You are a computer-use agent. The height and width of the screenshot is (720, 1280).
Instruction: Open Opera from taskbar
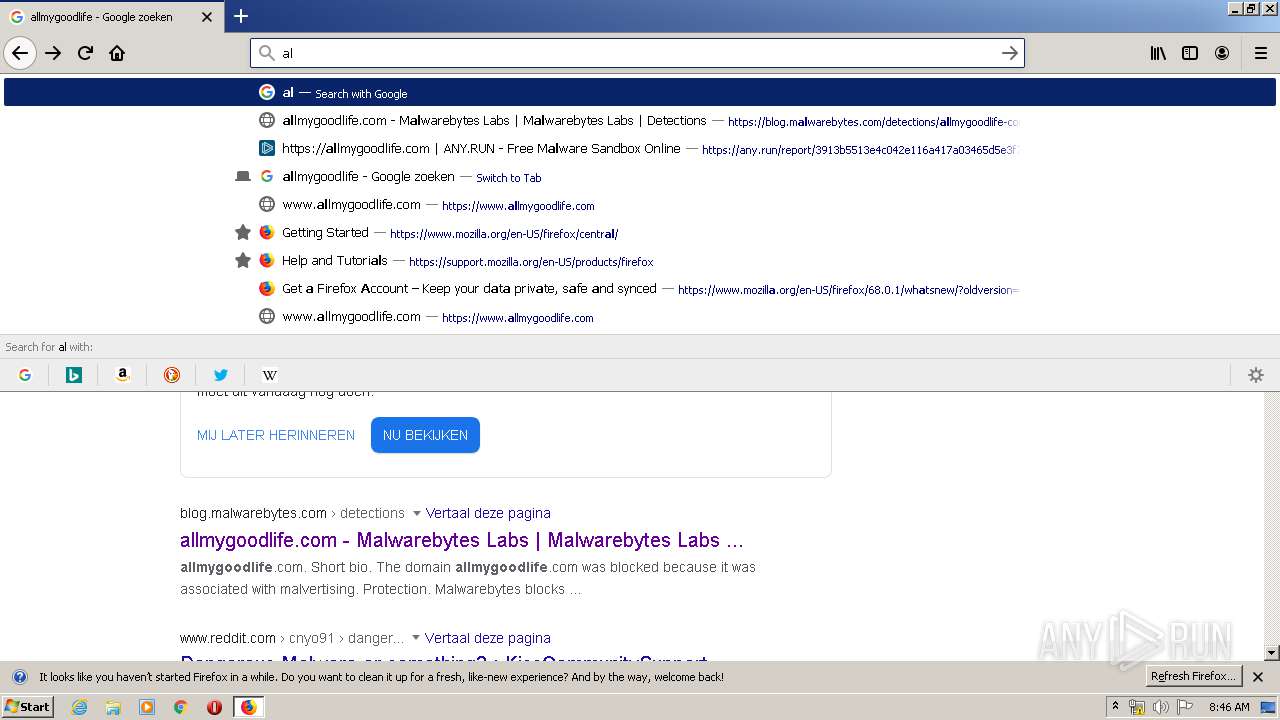pos(214,707)
